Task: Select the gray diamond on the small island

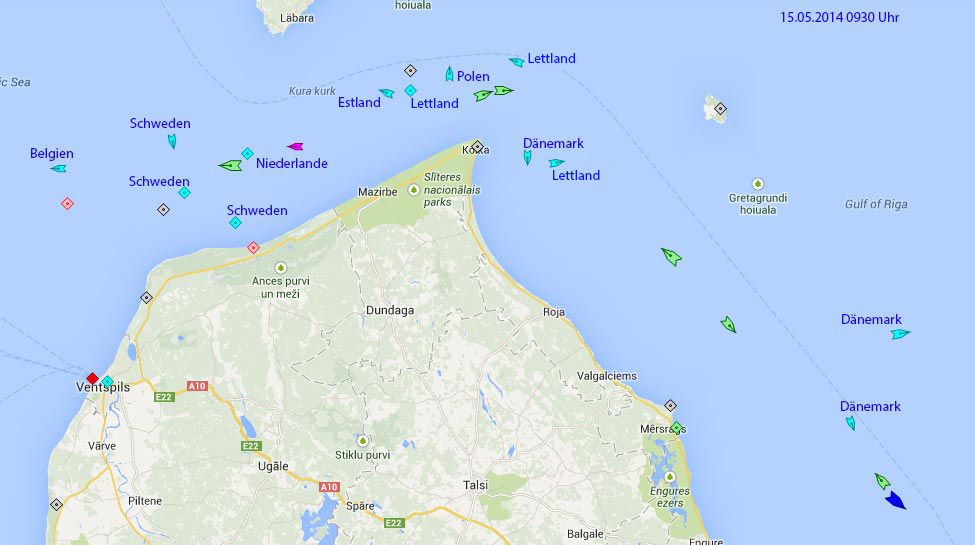Action: [720, 108]
